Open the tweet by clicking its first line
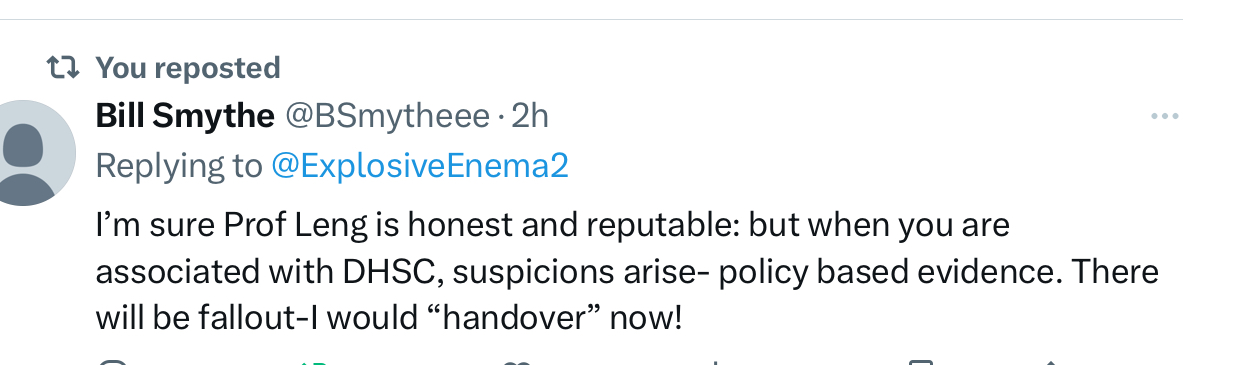Screen dimensions: 1233x365 (553, 225)
